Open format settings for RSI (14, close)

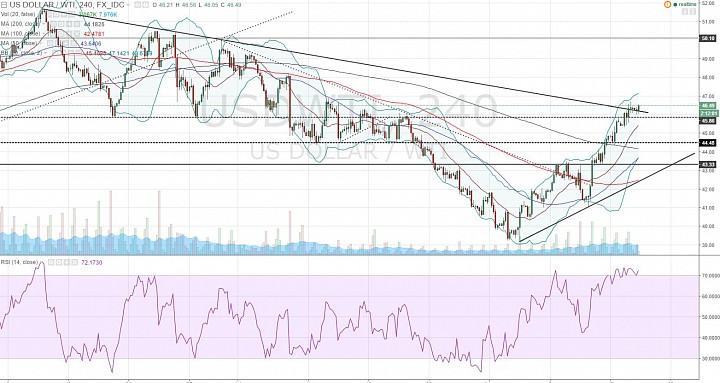click(59, 262)
